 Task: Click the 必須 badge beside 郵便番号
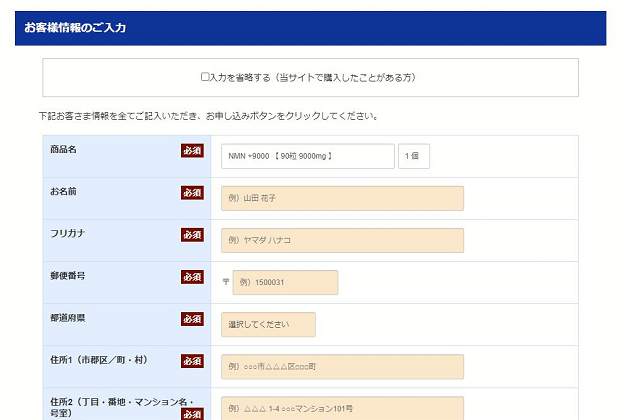point(192,277)
